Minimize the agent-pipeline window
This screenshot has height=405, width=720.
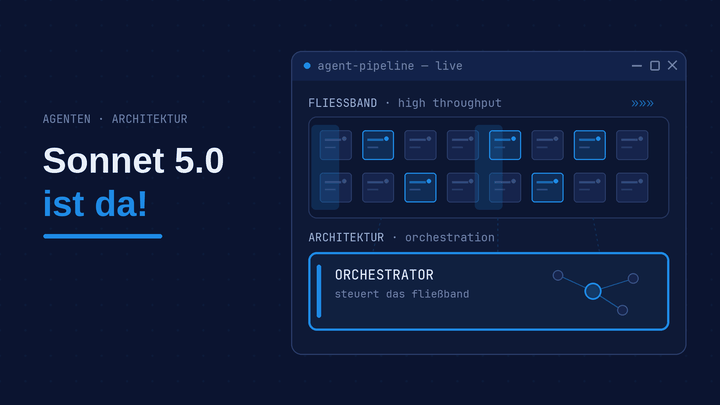(x=636, y=66)
